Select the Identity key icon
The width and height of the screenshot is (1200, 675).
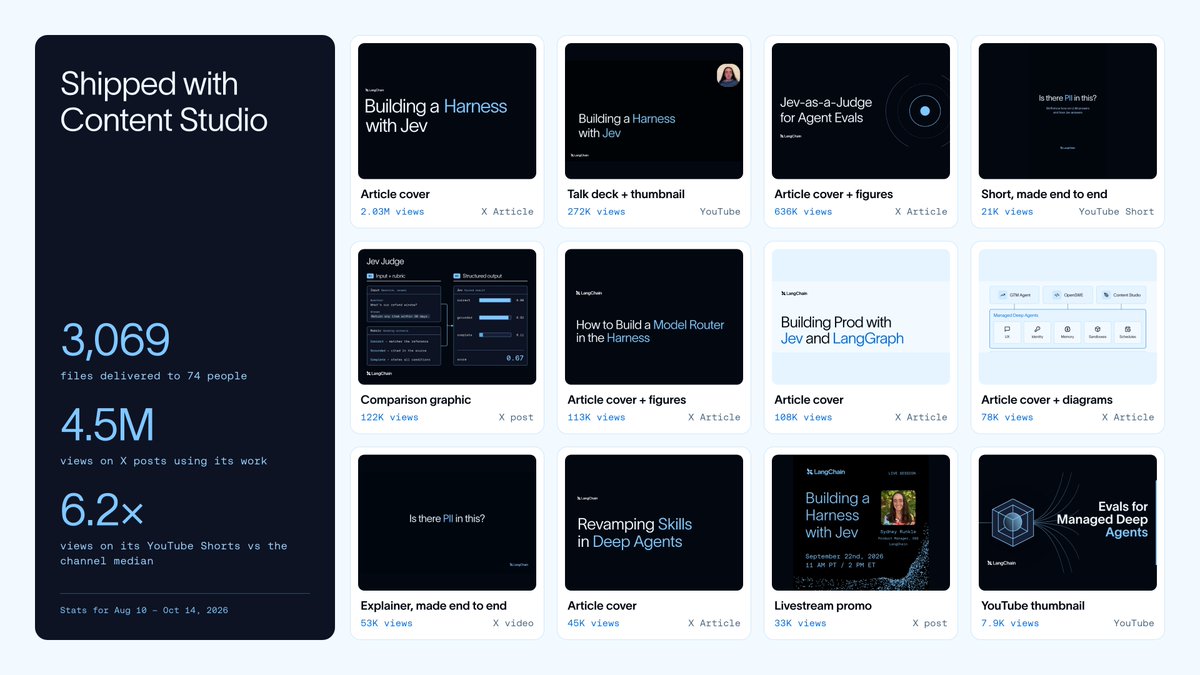(1037, 329)
